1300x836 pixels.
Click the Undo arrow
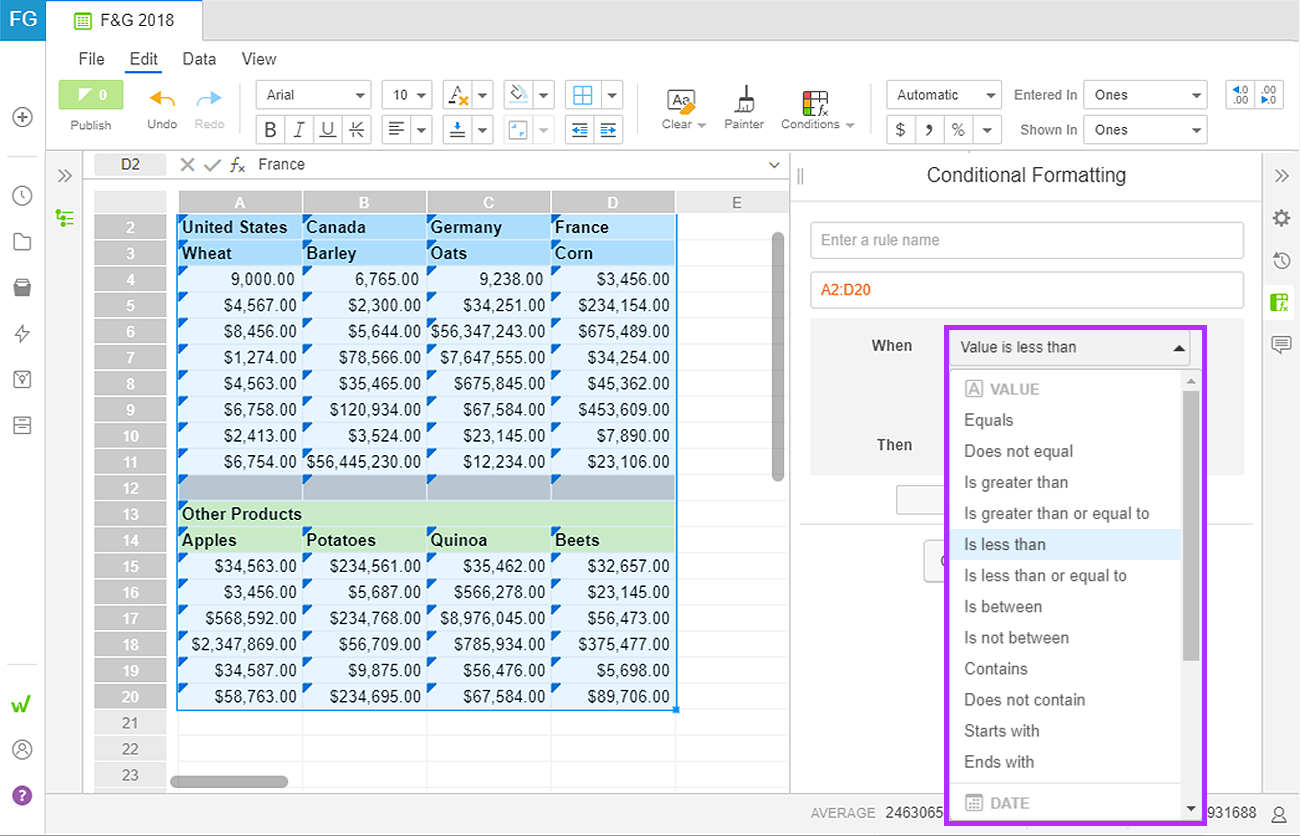tap(162, 99)
